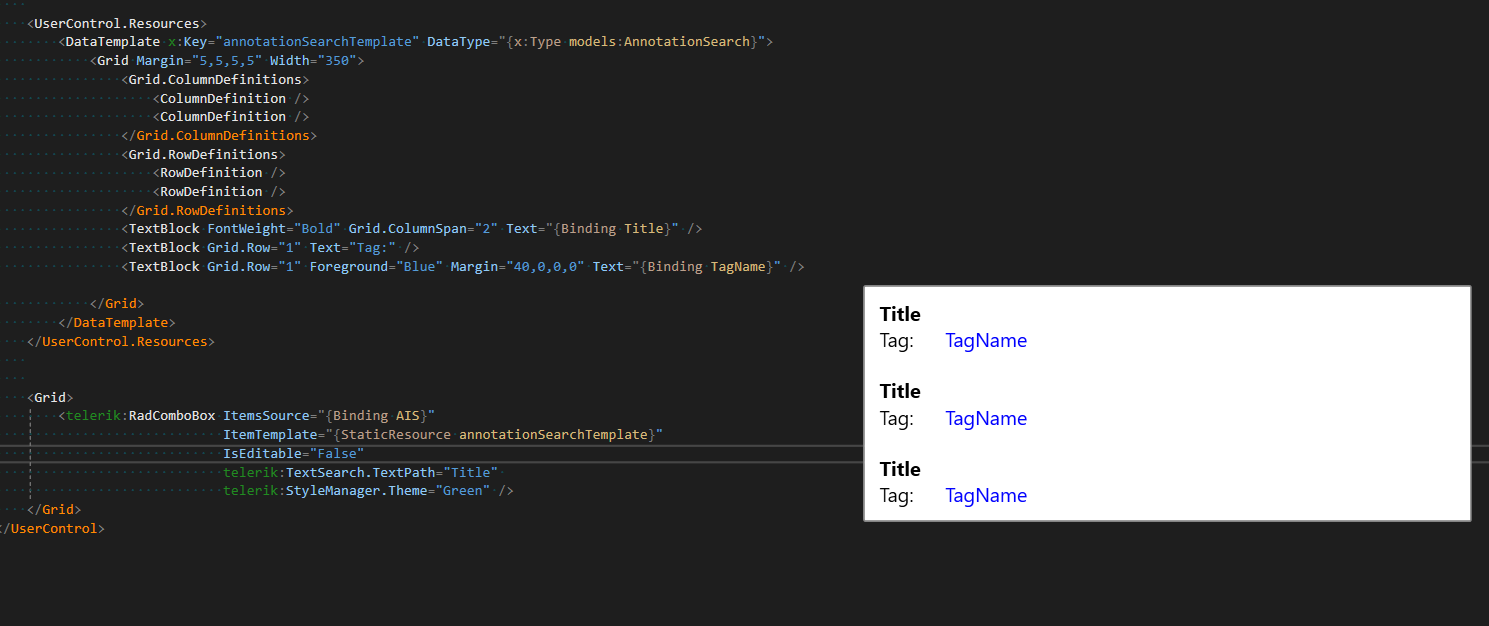Select the third Title item in the dropdown list

(900, 470)
